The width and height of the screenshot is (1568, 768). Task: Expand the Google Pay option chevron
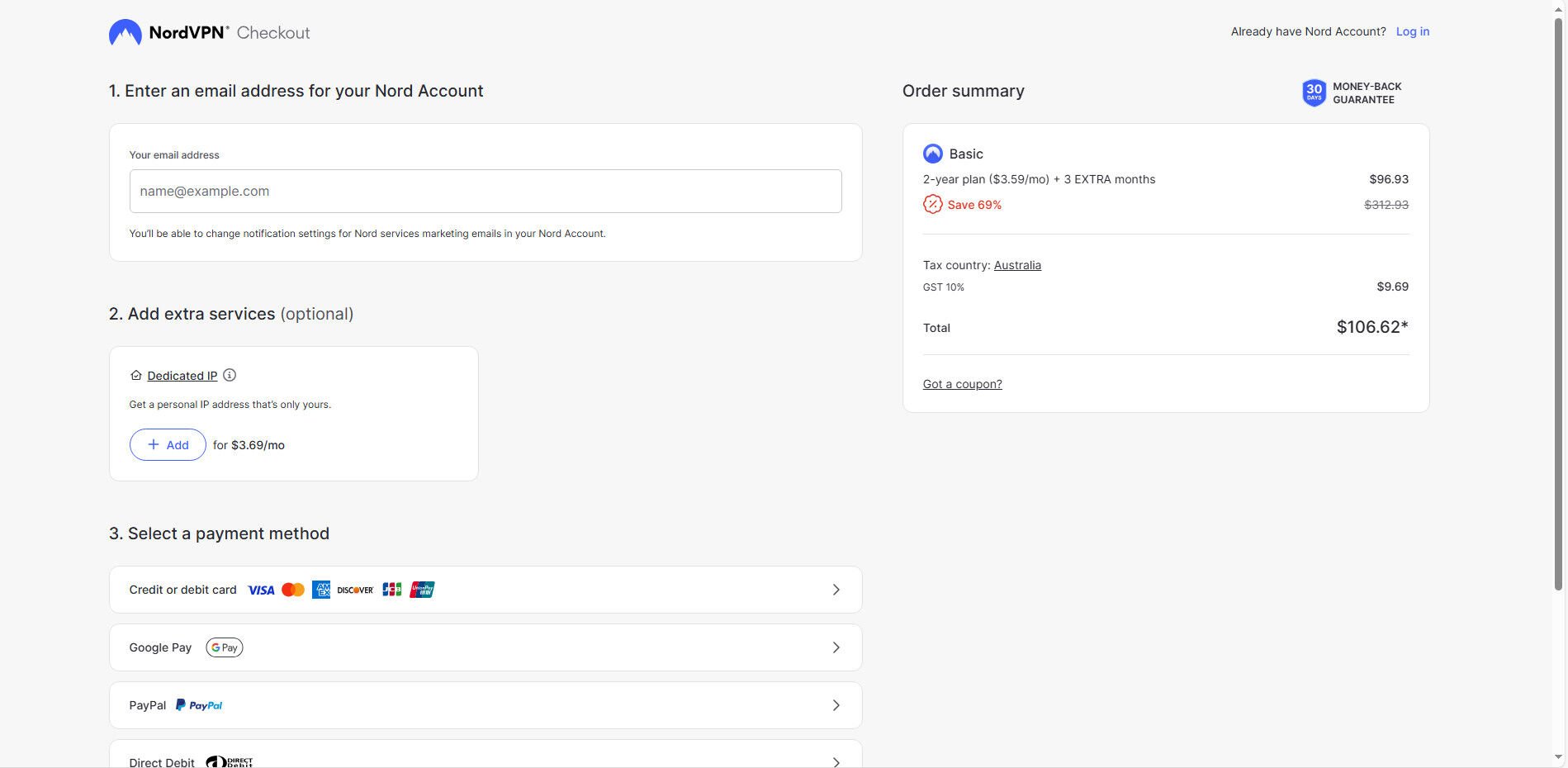click(836, 647)
